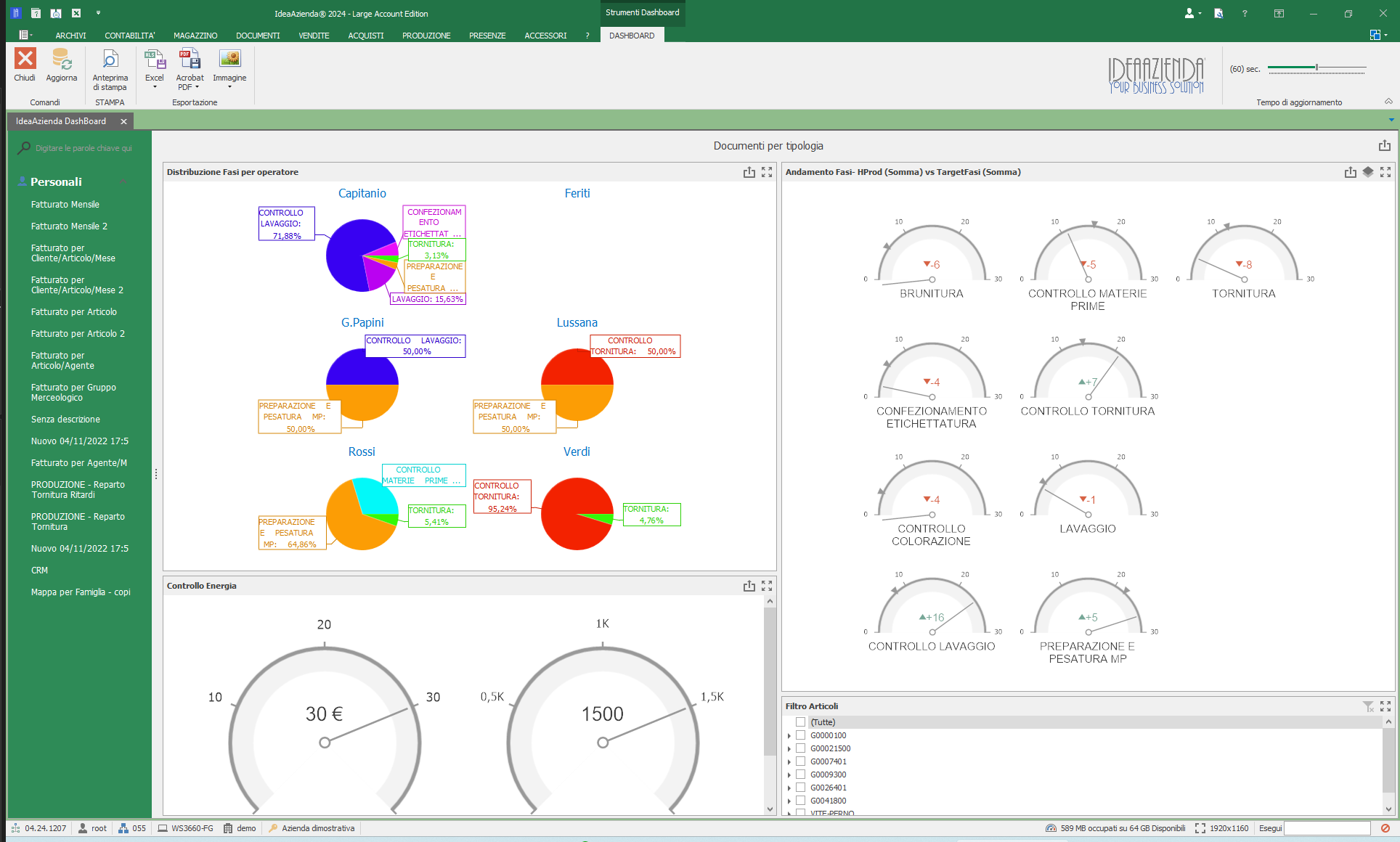Collapse the Personali section chevron
This screenshot has width=1400, height=842.
123,181
